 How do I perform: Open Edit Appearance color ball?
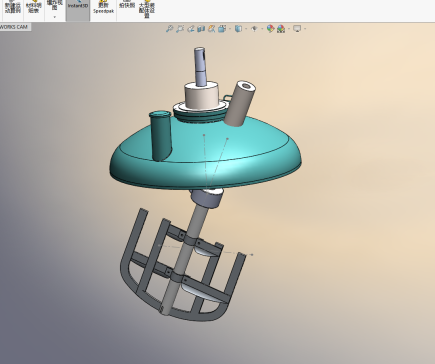pyautogui.click(x=270, y=29)
